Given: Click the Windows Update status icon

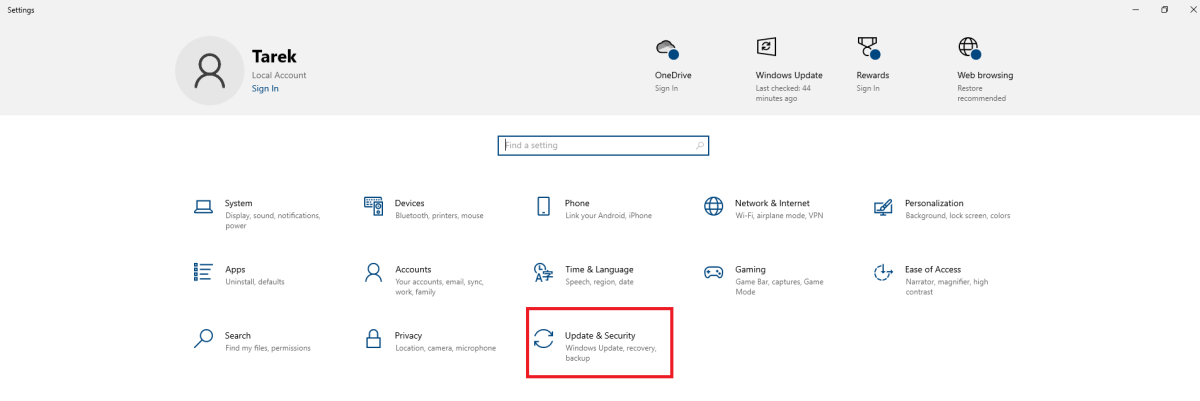Looking at the screenshot, I should (767, 47).
